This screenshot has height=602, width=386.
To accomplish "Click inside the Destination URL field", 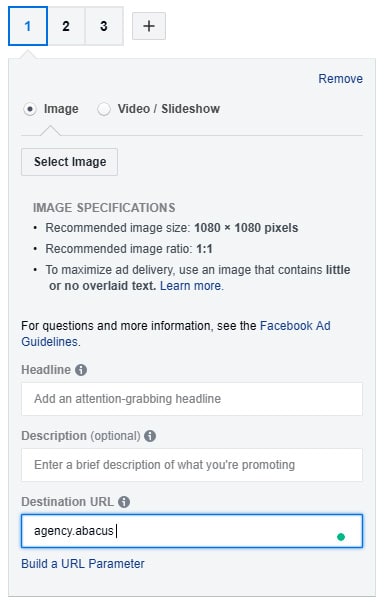I will point(192,531).
